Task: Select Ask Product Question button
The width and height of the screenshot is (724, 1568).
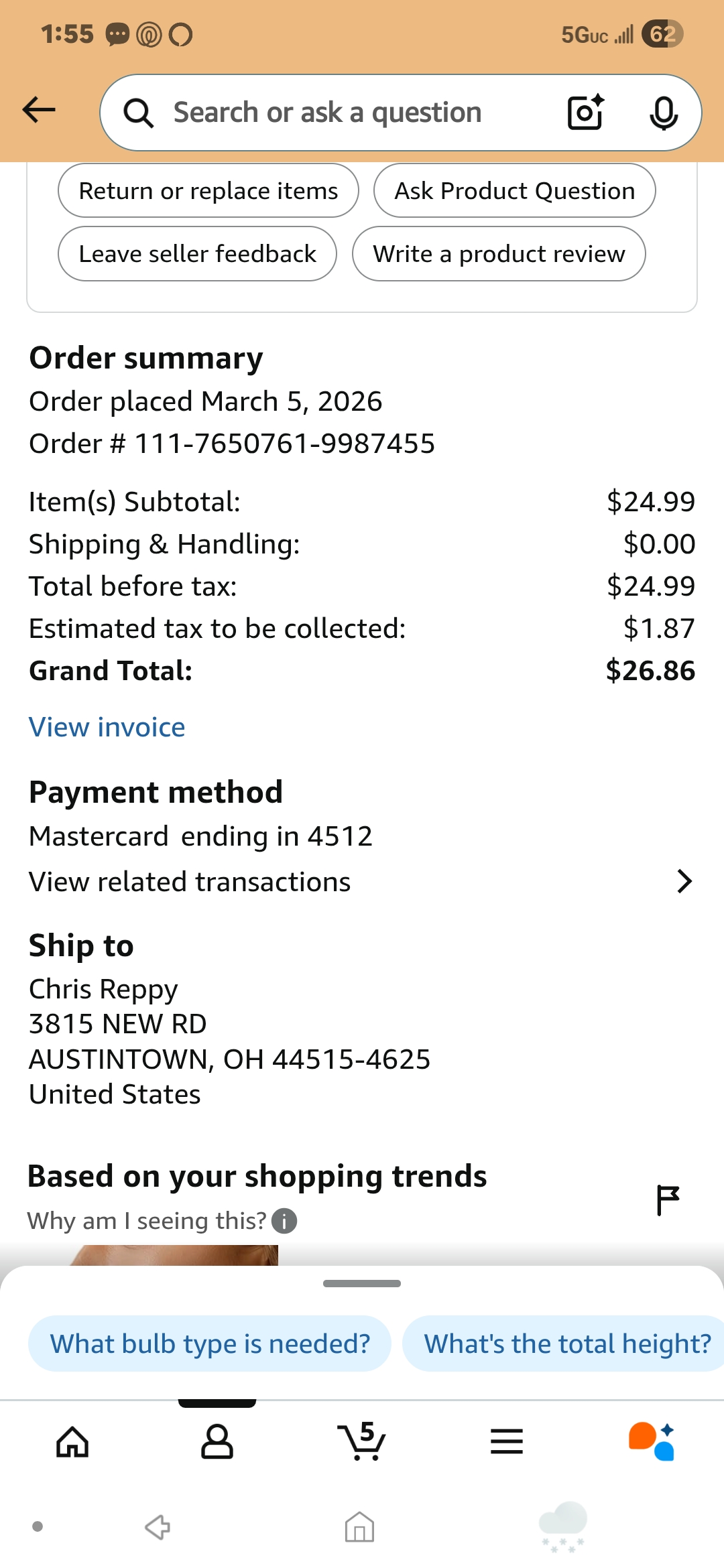Action: [514, 191]
